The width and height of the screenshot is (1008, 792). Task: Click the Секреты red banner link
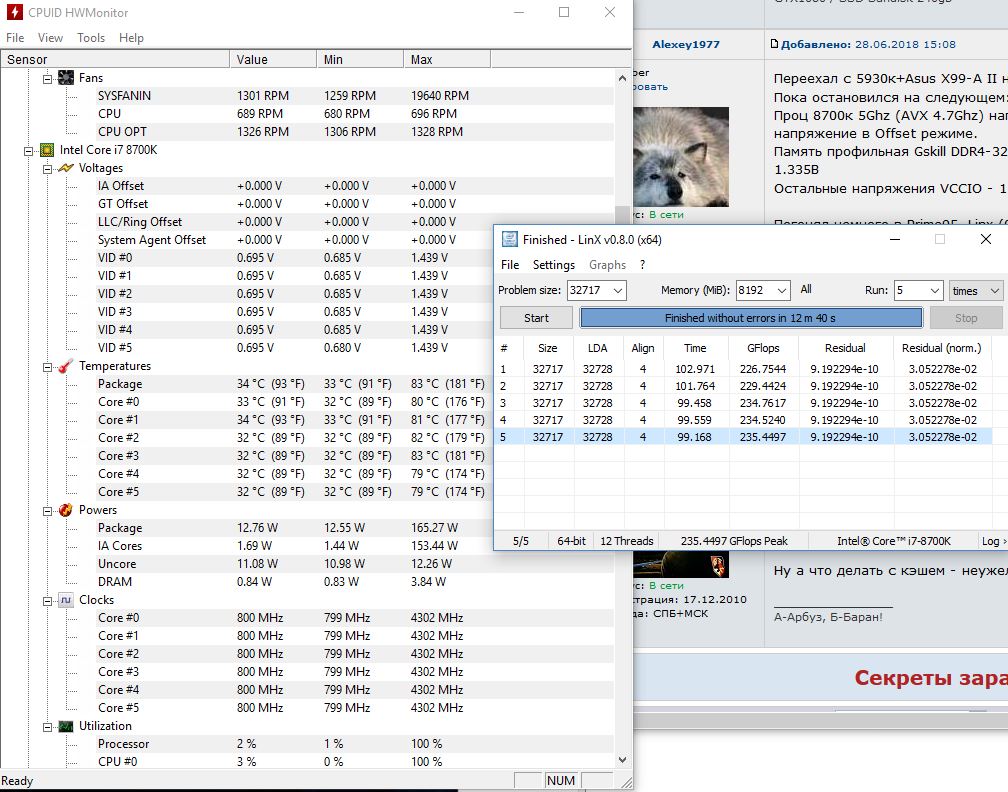click(931, 678)
